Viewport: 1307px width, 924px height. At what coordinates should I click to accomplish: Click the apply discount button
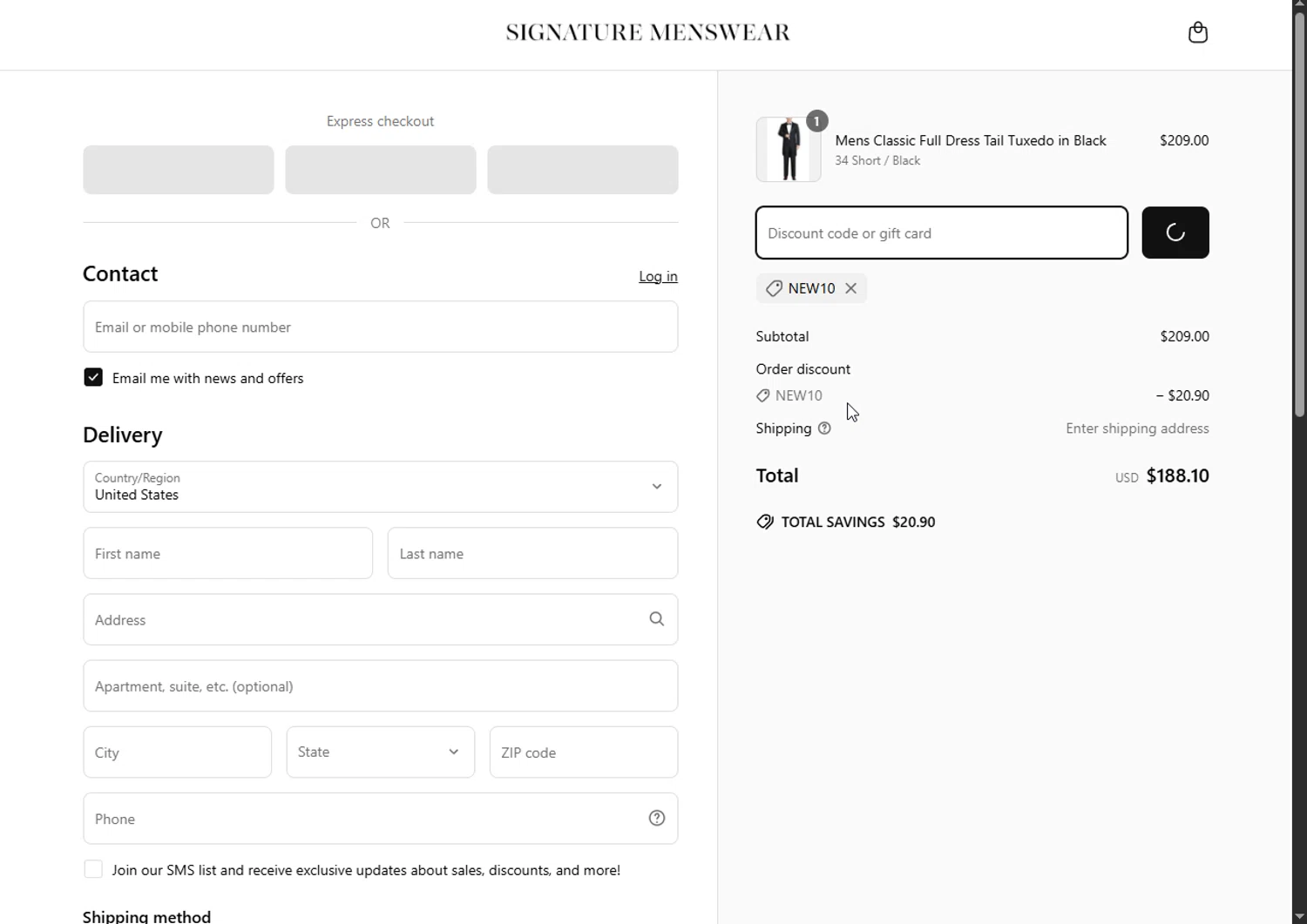(1175, 233)
